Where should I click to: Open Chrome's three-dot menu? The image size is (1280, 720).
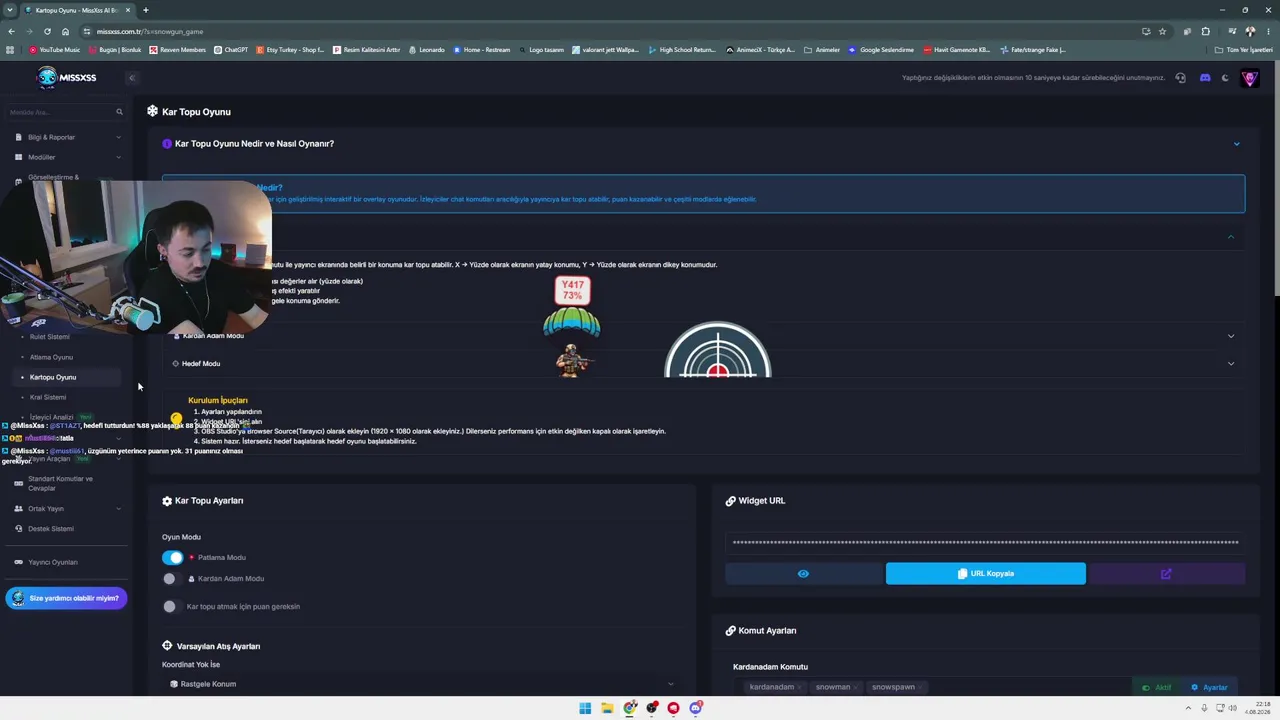click(x=1269, y=31)
